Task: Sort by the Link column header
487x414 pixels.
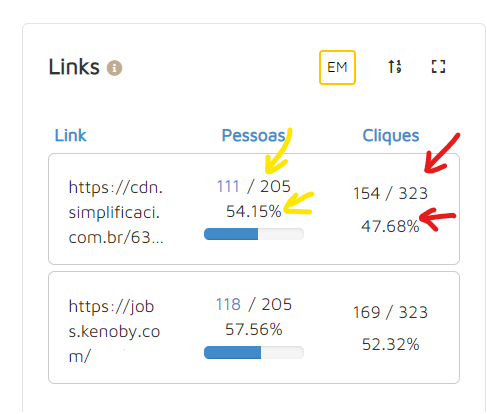Action: point(70,135)
